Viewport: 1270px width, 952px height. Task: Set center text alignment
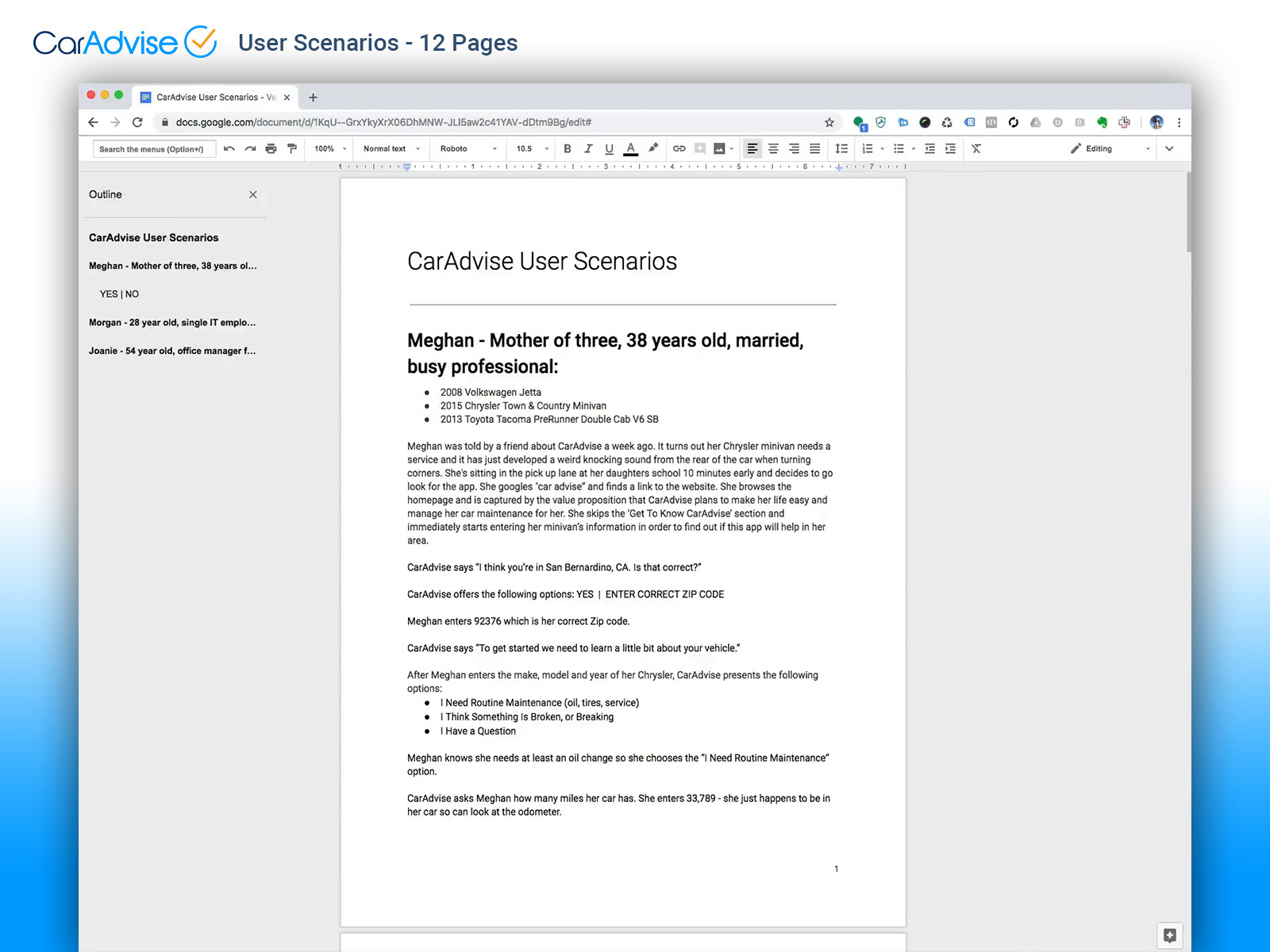773,148
